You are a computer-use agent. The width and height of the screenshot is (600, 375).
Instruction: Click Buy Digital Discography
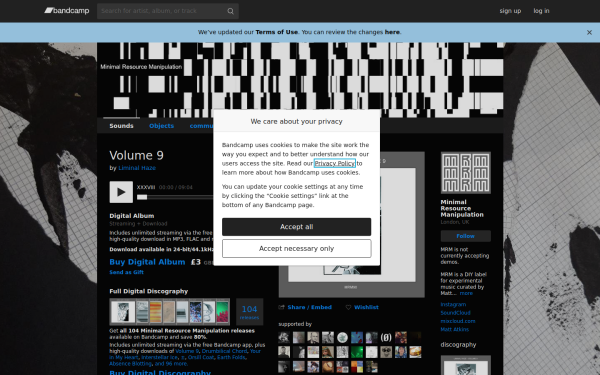pos(160,372)
